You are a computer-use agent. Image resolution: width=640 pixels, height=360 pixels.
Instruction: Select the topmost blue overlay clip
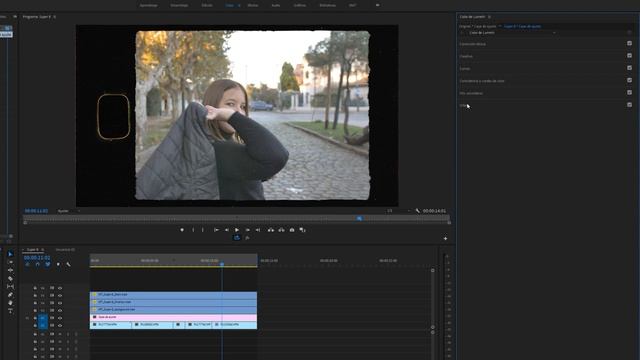(x=173, y=294)
